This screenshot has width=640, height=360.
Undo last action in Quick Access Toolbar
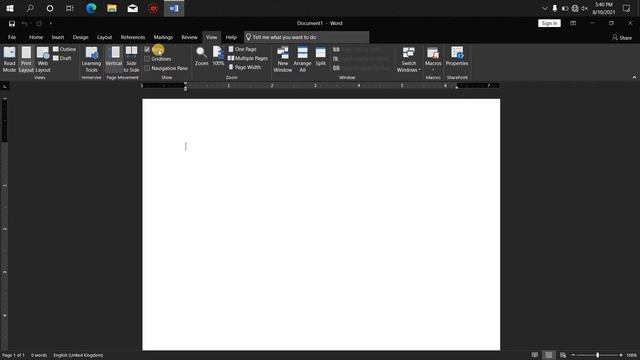24,24
